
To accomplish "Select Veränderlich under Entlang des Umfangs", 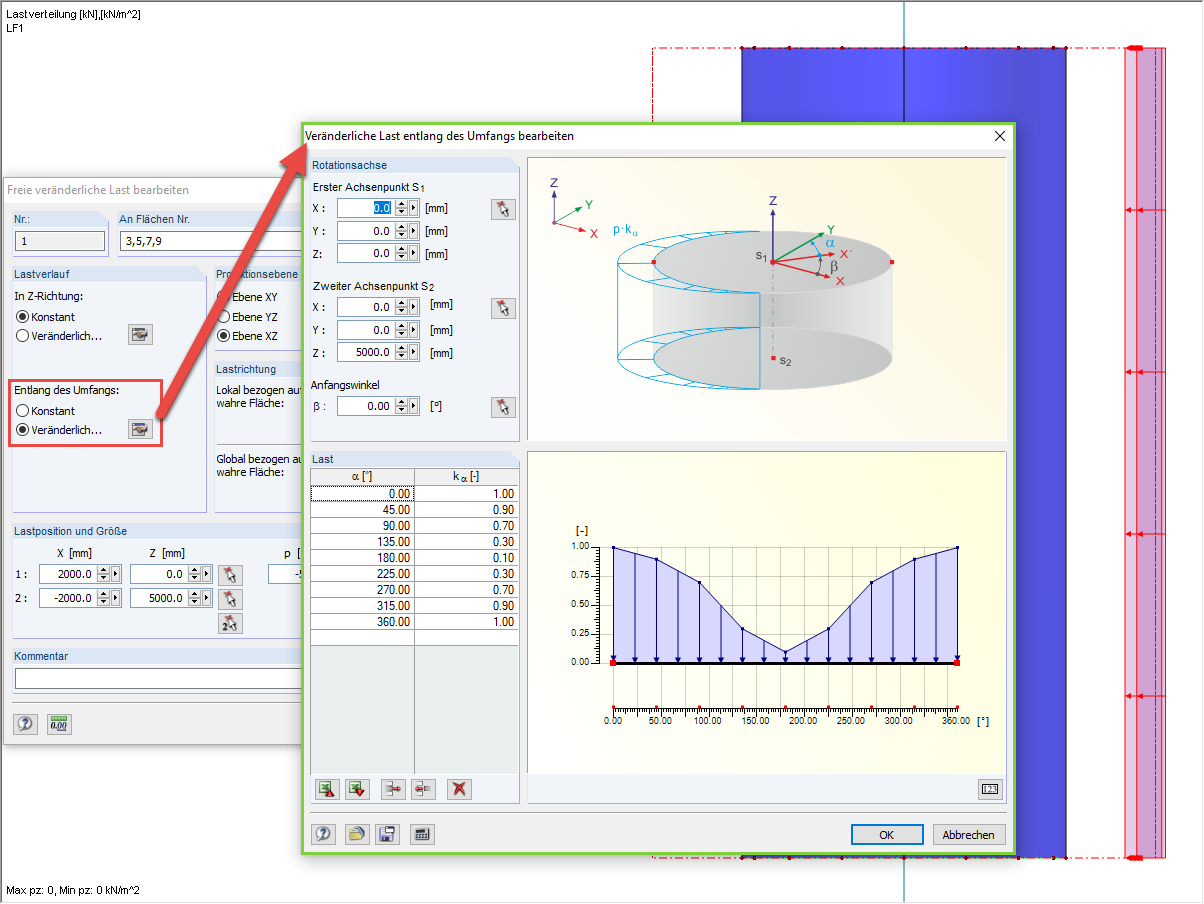I will [x=59, y=430].
